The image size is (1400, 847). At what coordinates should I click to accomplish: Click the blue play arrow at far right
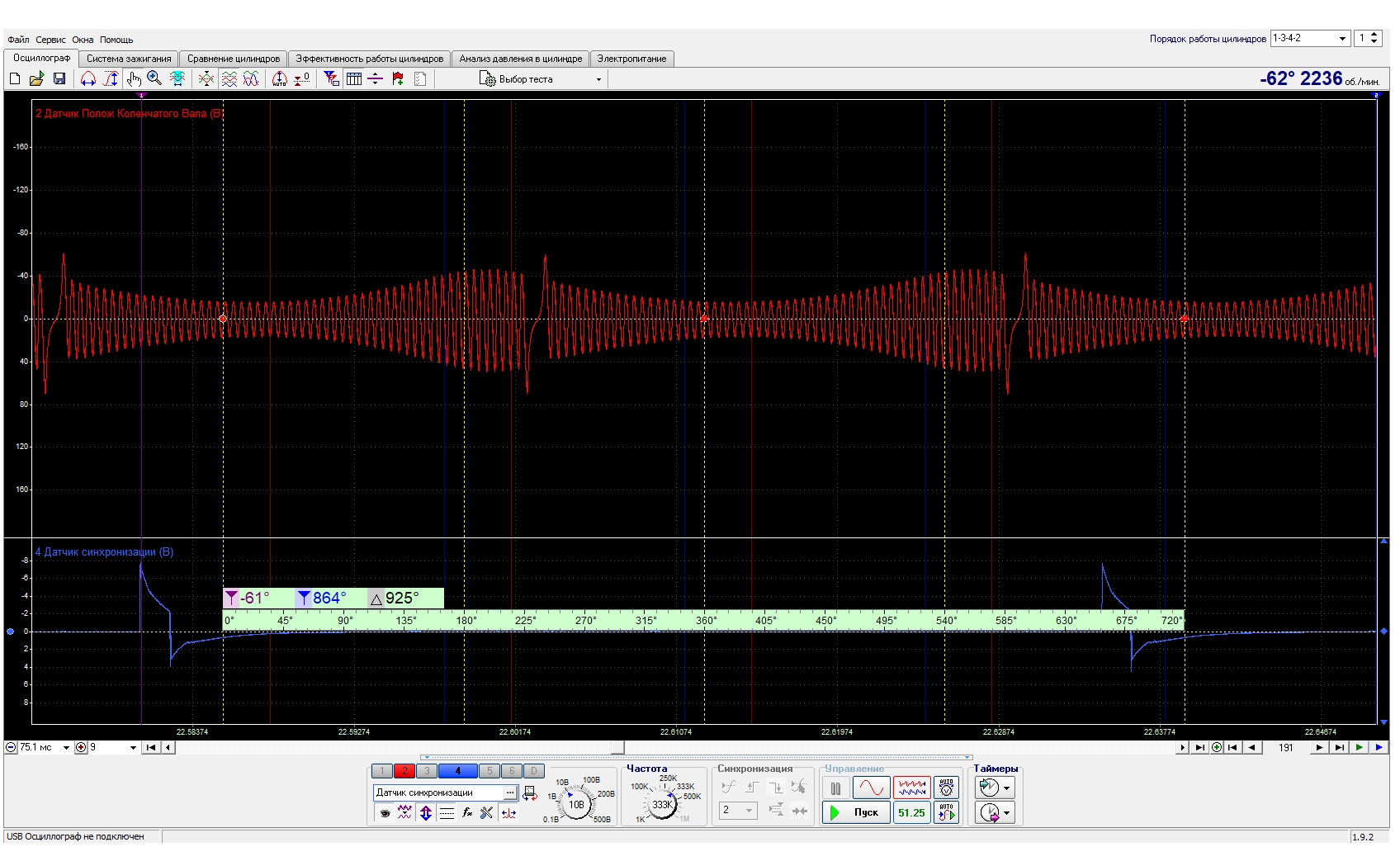click(1379, 748)
